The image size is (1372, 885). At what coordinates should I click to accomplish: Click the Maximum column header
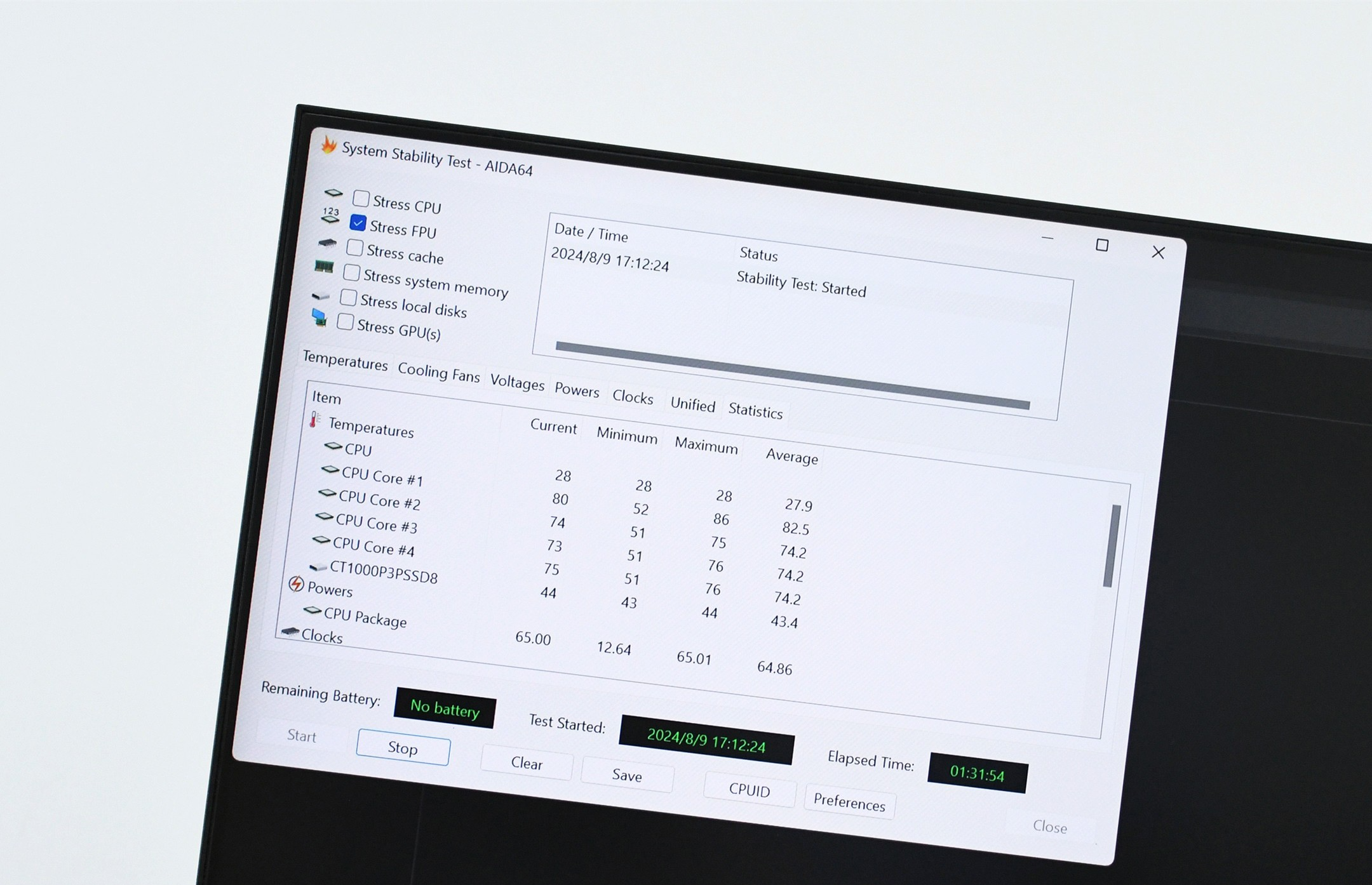coord(706,445)
